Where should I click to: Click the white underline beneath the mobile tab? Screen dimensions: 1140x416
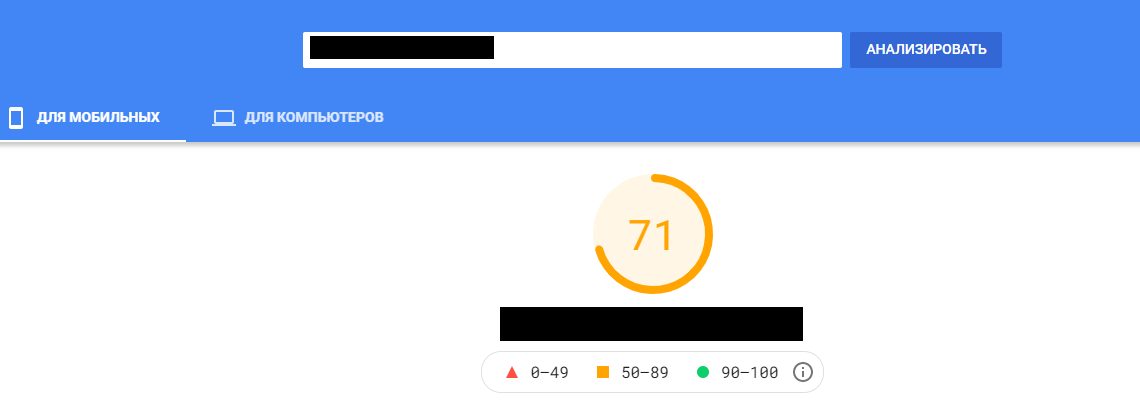tap(92, 140)
